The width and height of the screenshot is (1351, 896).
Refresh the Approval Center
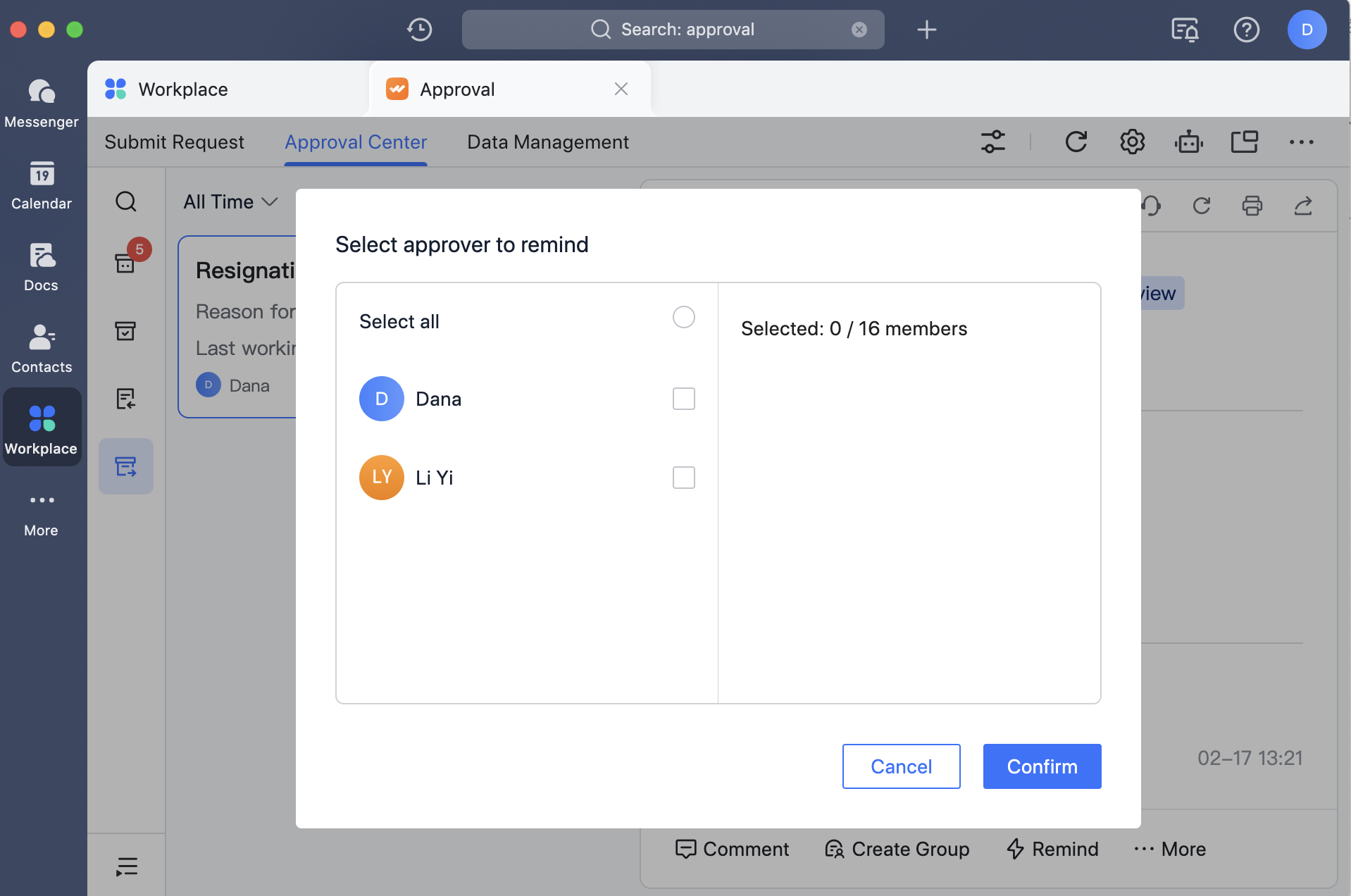(1076, 142)
